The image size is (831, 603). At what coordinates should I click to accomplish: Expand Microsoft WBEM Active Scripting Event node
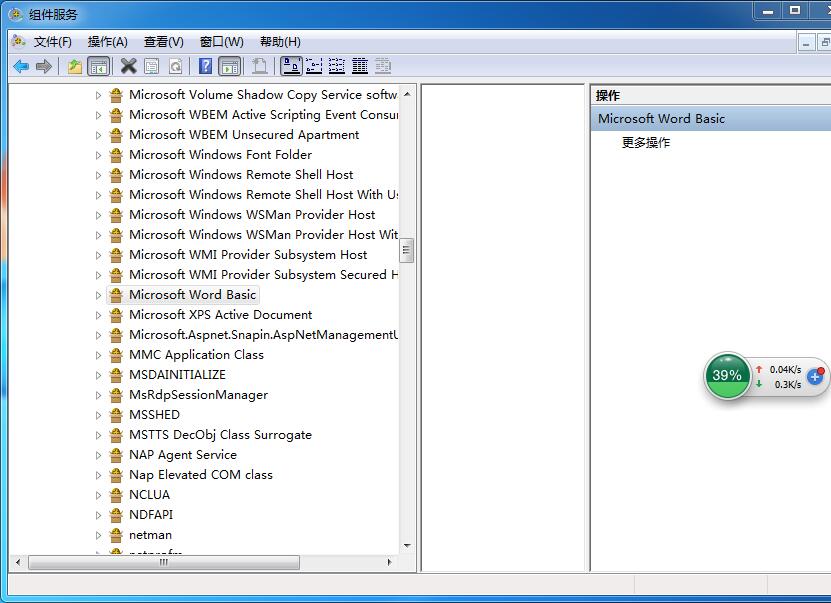pos(98,115)
